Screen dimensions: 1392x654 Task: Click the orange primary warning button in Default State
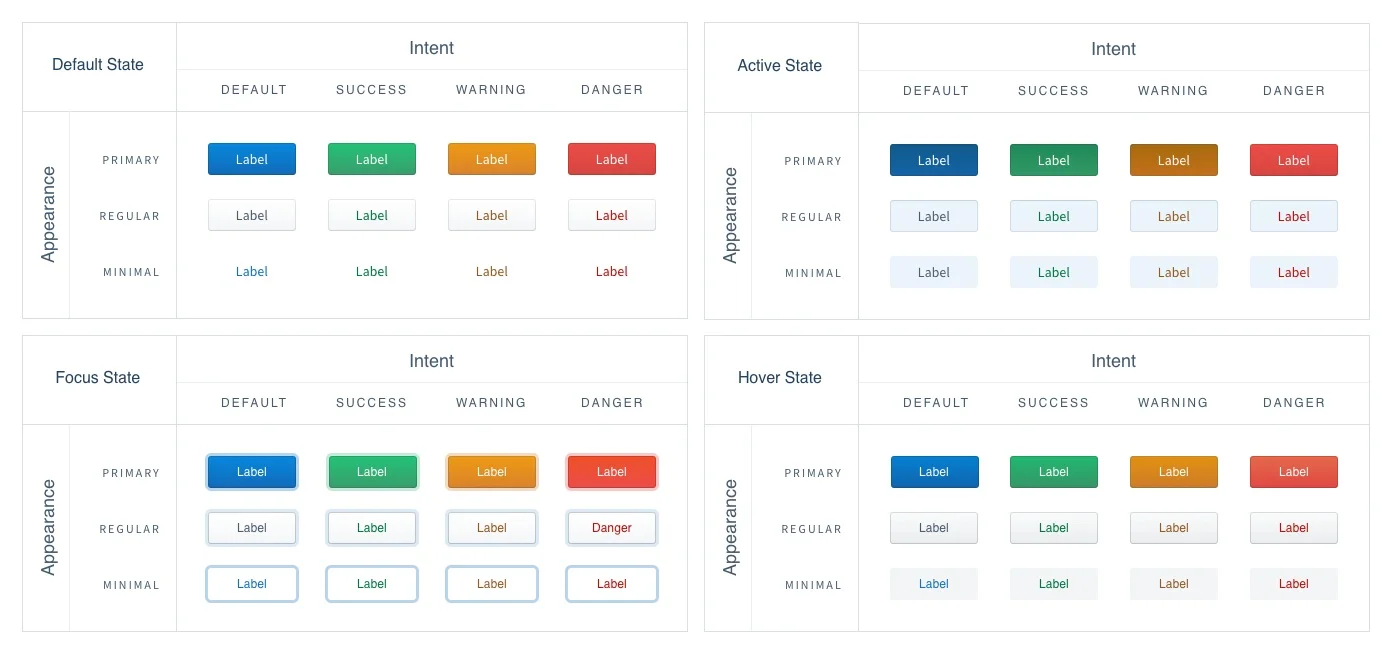pos(492,159)
